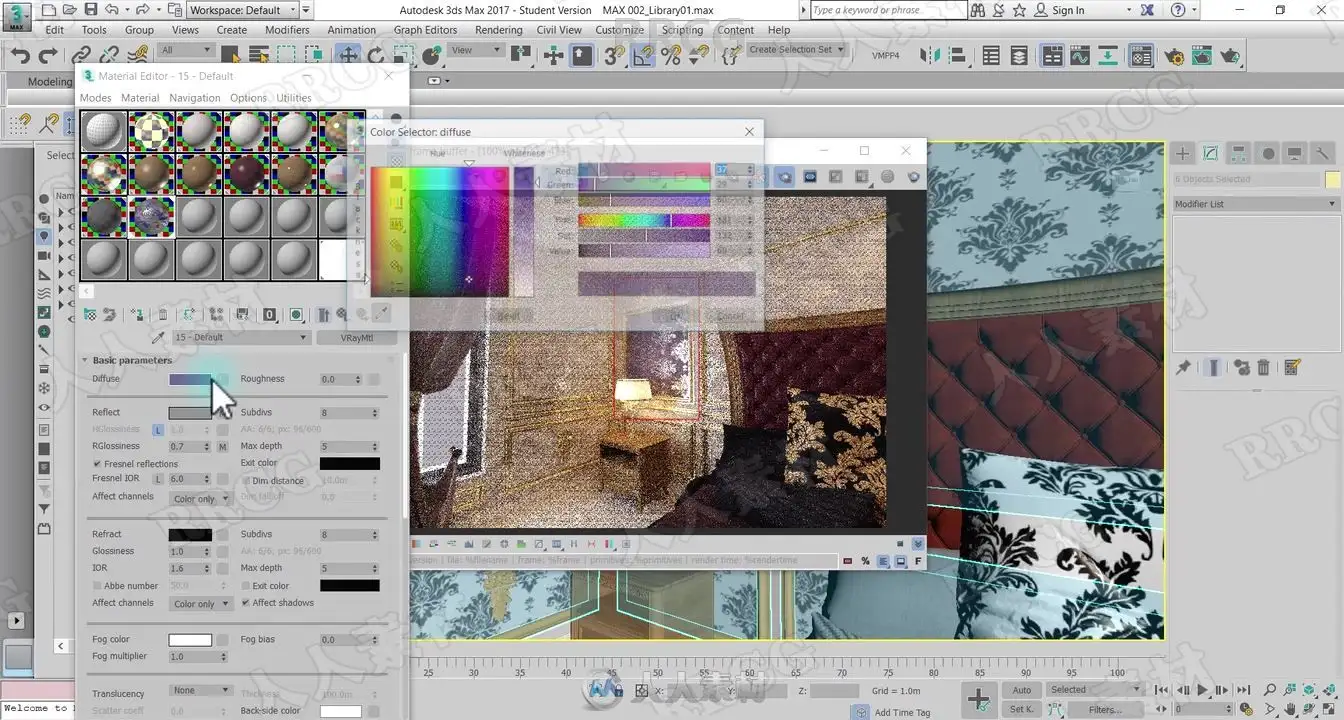Screen dimensions: 1344x720
Task: Uncheck the Affect shadows checkbox
Action: [x=246, y=603]
